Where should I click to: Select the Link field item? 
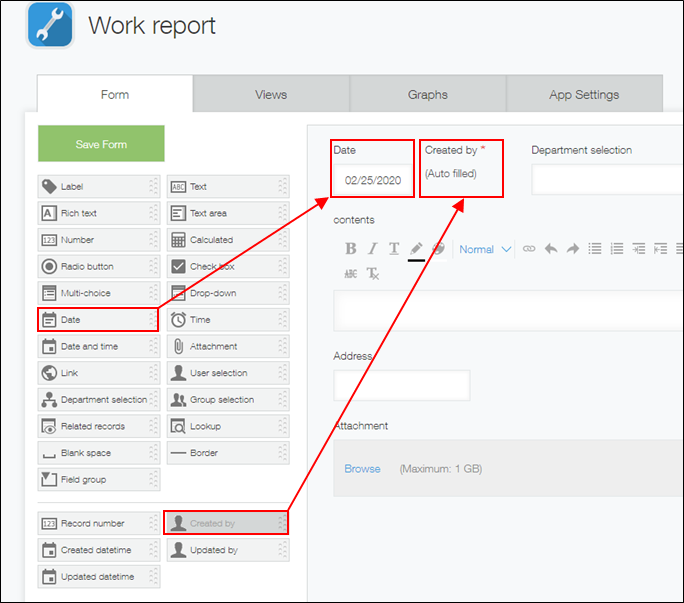pyautogui.click(x=99, y=373)
